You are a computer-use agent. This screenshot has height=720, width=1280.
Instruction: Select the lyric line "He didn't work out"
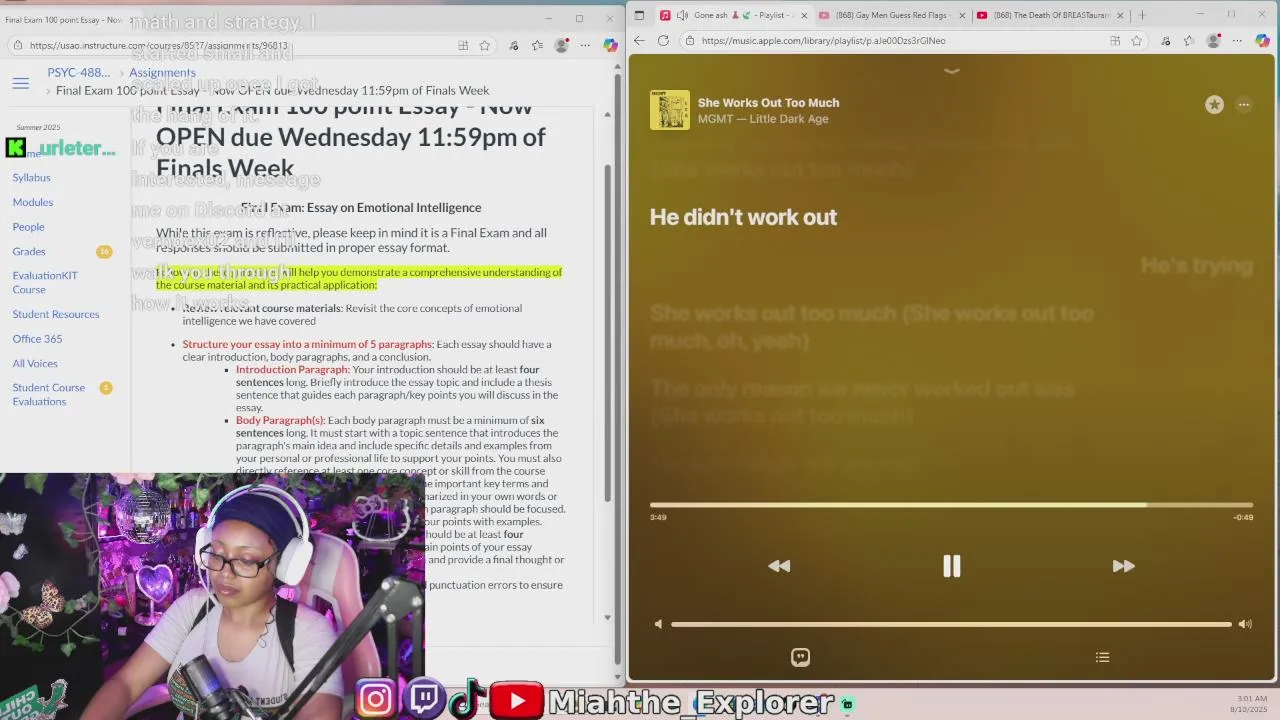tap(743, 217)
